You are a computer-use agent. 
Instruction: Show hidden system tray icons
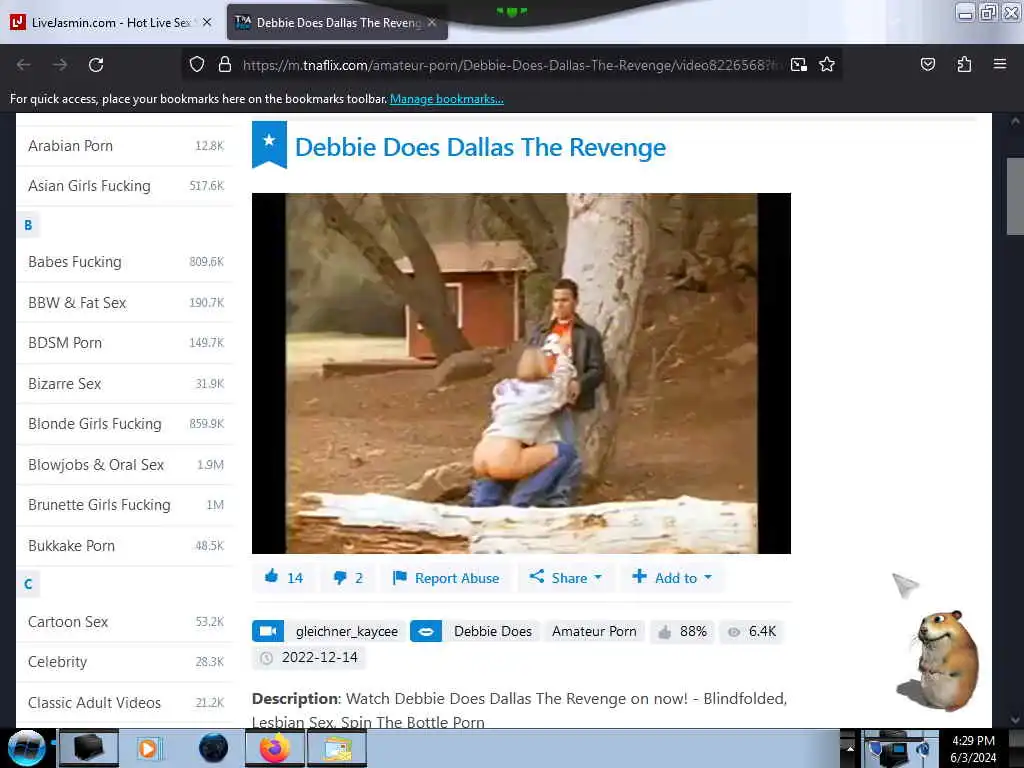point(850,748)
